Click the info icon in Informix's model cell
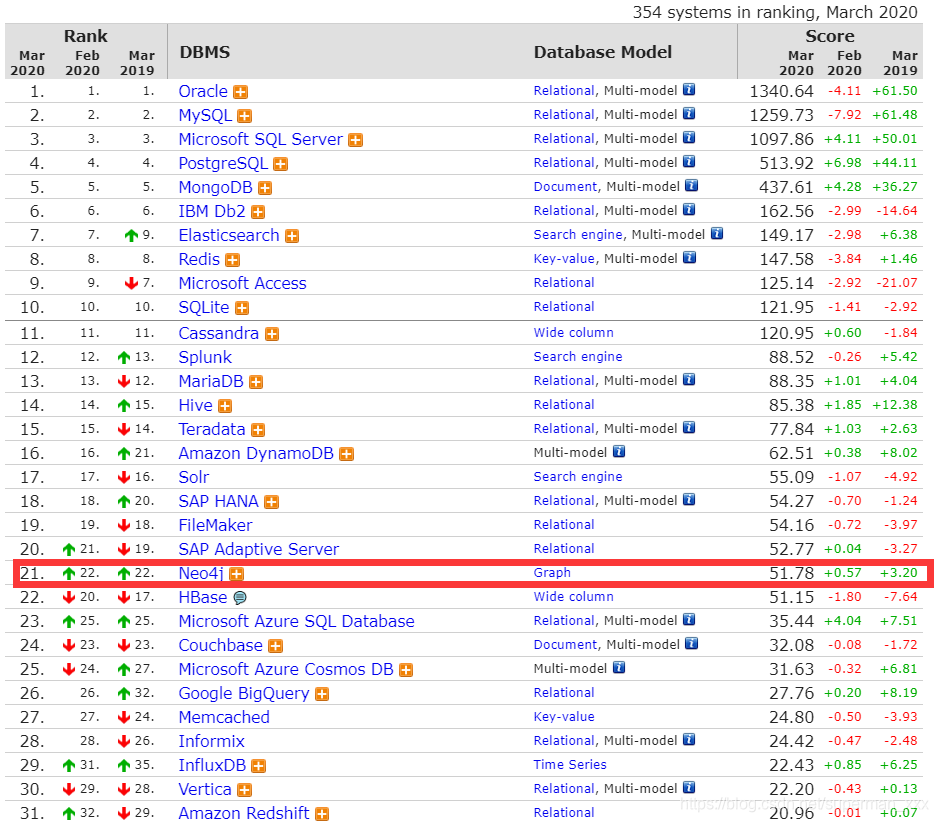938x822 pixels. pyautogui.click(x=689, y=739)
